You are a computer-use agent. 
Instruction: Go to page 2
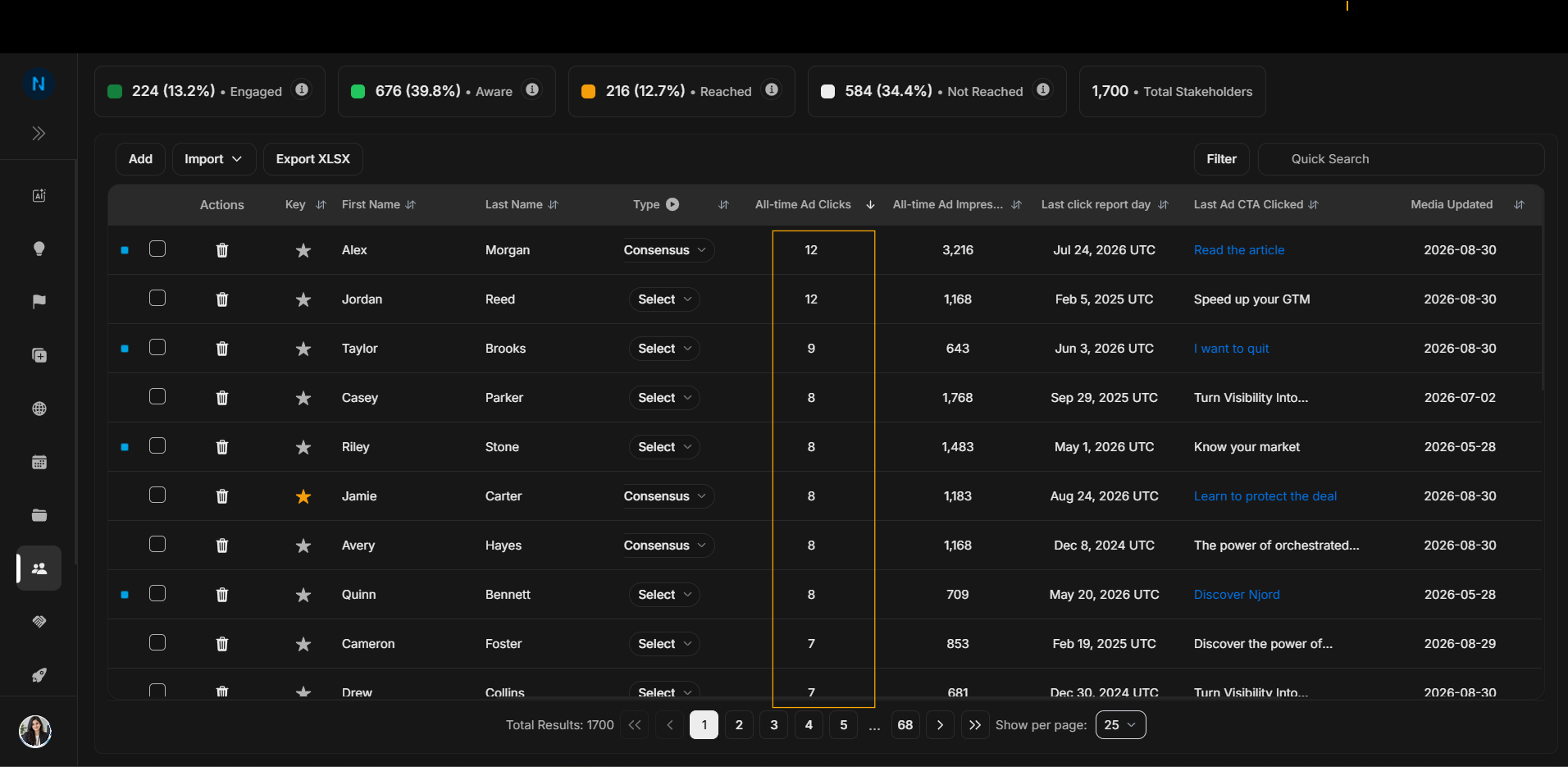(739, 725)
